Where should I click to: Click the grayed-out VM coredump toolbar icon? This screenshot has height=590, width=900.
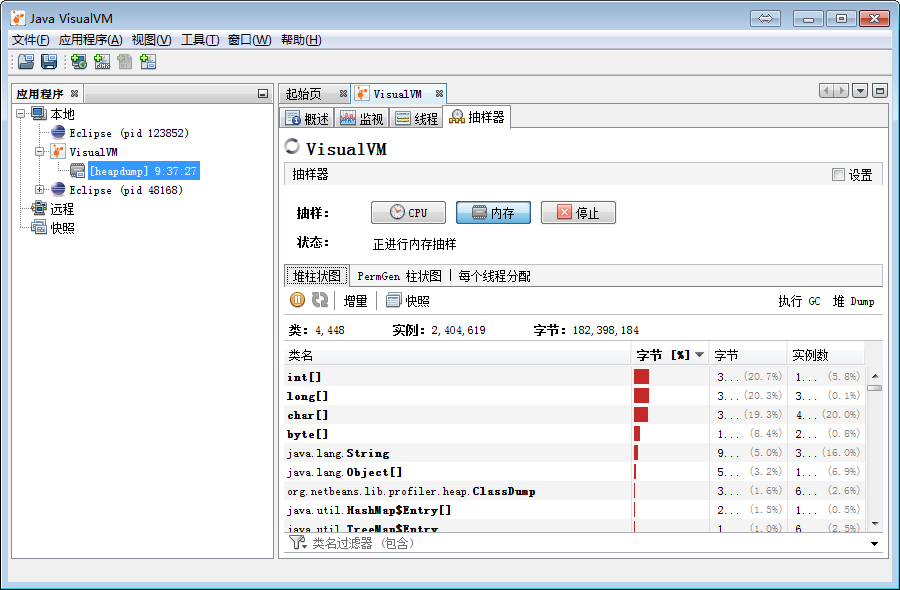(x=125, y=61)
